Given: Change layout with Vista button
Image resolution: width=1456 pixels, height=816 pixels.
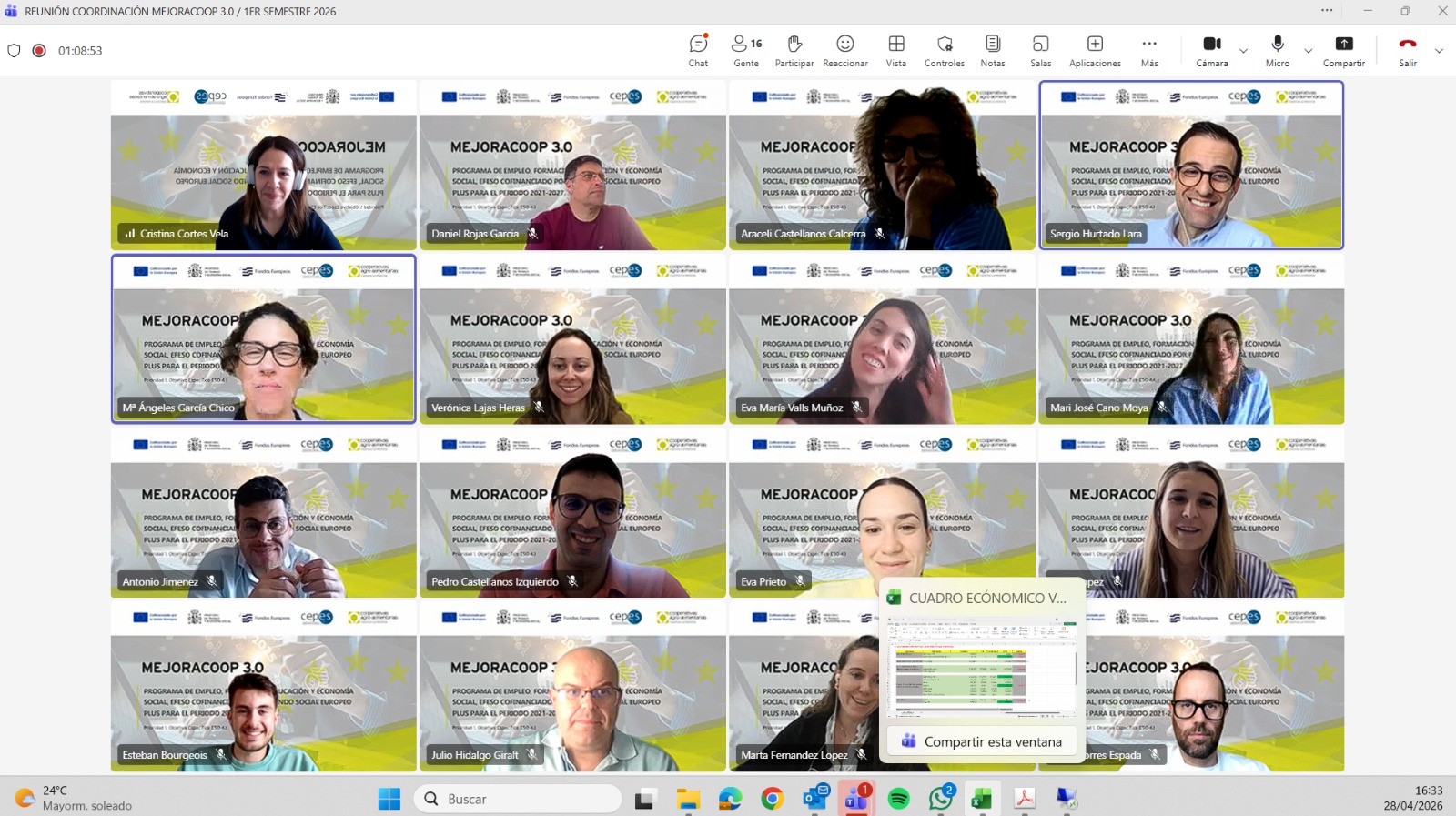Looking at the screenshot, I should click(x=895, y=50).
